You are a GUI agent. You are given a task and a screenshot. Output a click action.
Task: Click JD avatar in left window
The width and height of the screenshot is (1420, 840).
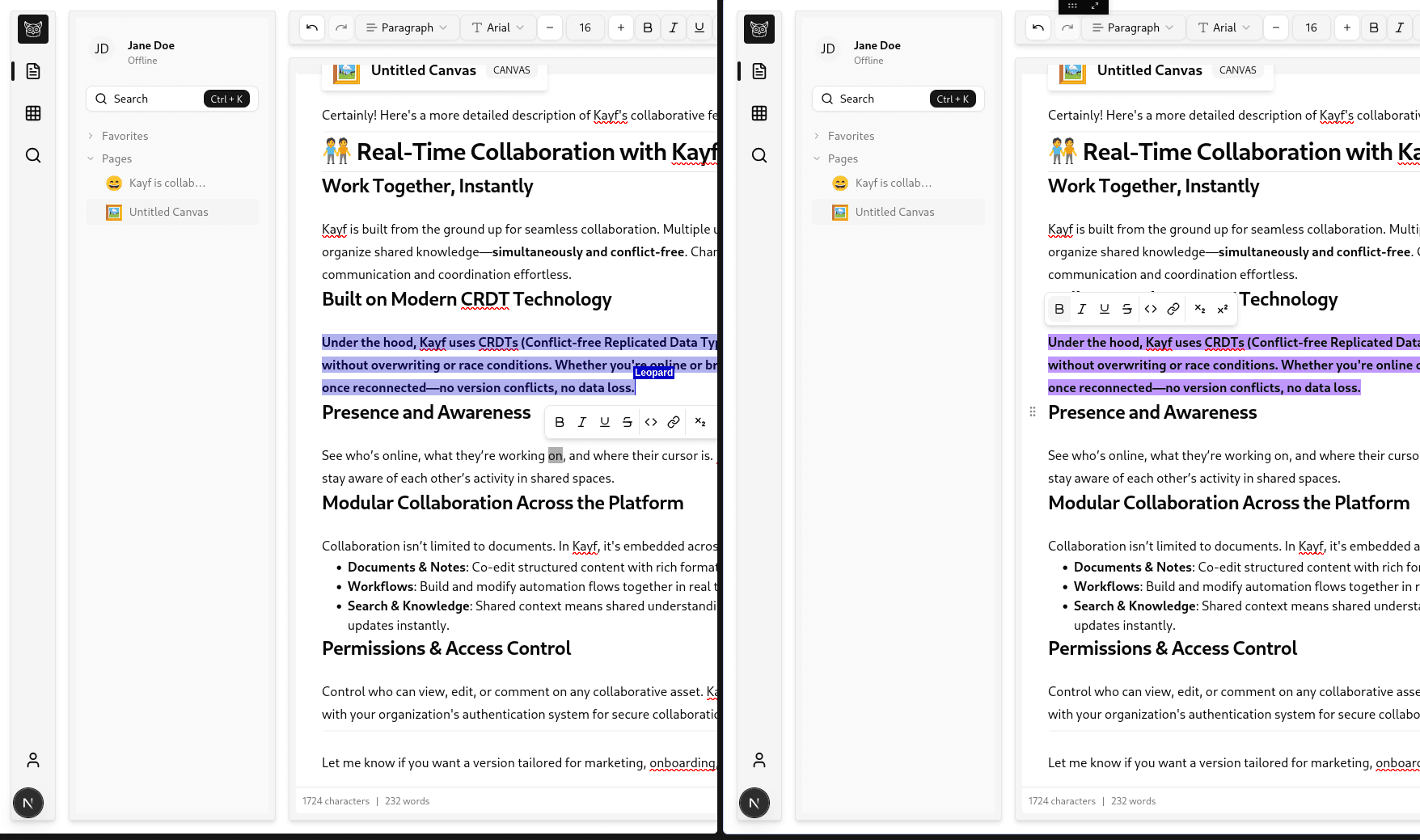(102, 49)
